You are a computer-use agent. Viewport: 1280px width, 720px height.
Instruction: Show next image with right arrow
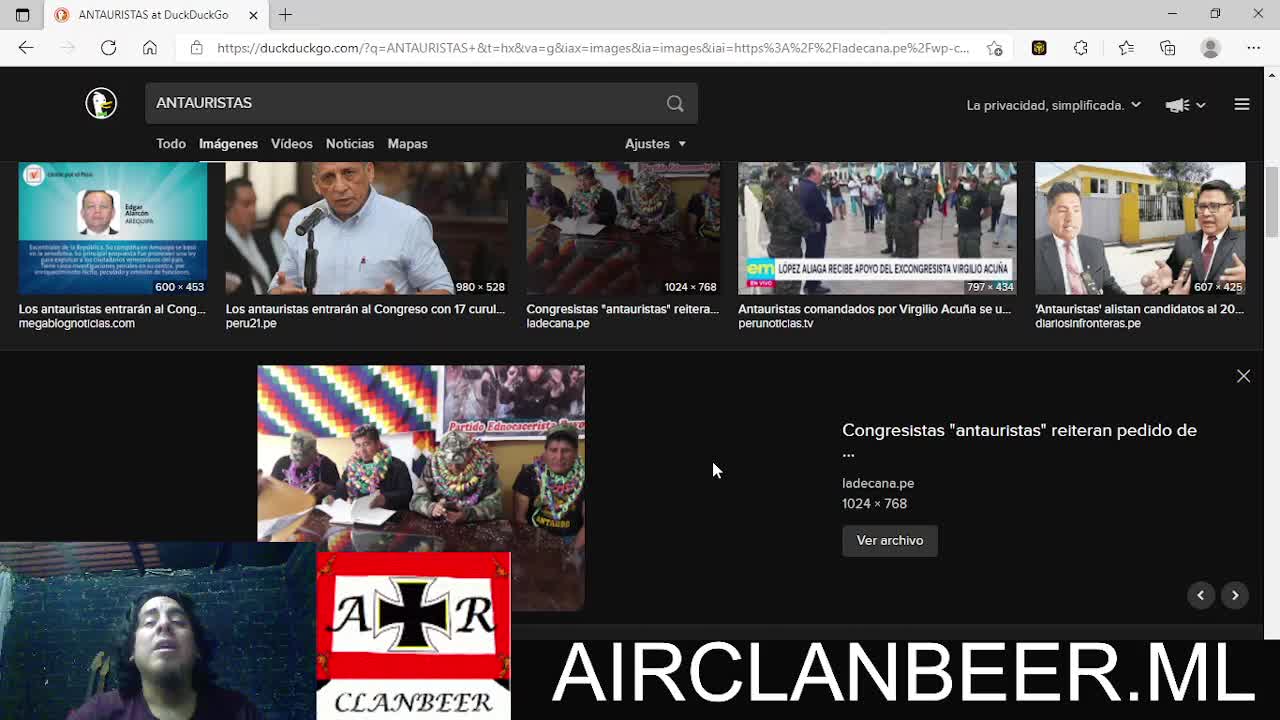[x=1235, y=595]
